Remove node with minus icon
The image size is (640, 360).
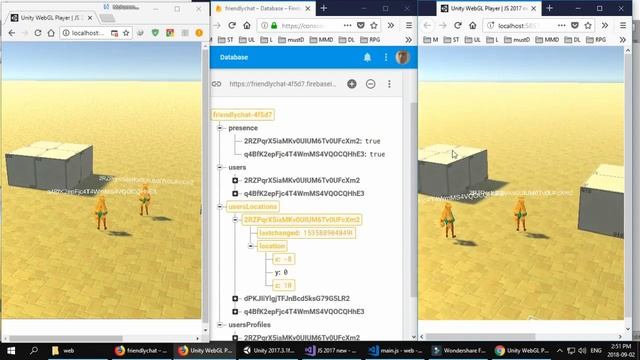pos(371,84)
